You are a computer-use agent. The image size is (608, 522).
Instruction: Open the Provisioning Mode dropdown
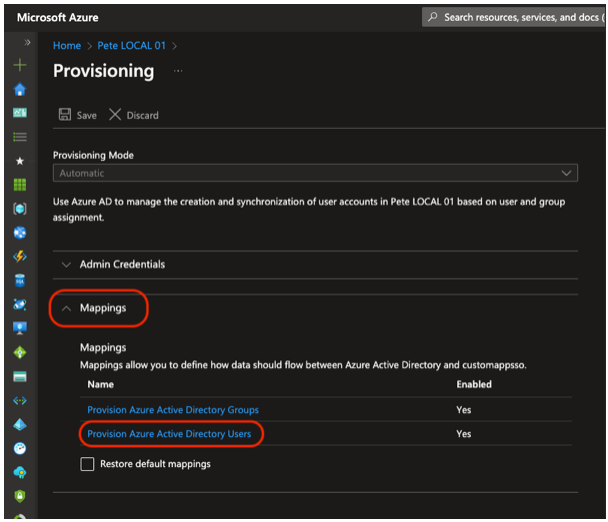pyautogui.click(x=315, y=173)
